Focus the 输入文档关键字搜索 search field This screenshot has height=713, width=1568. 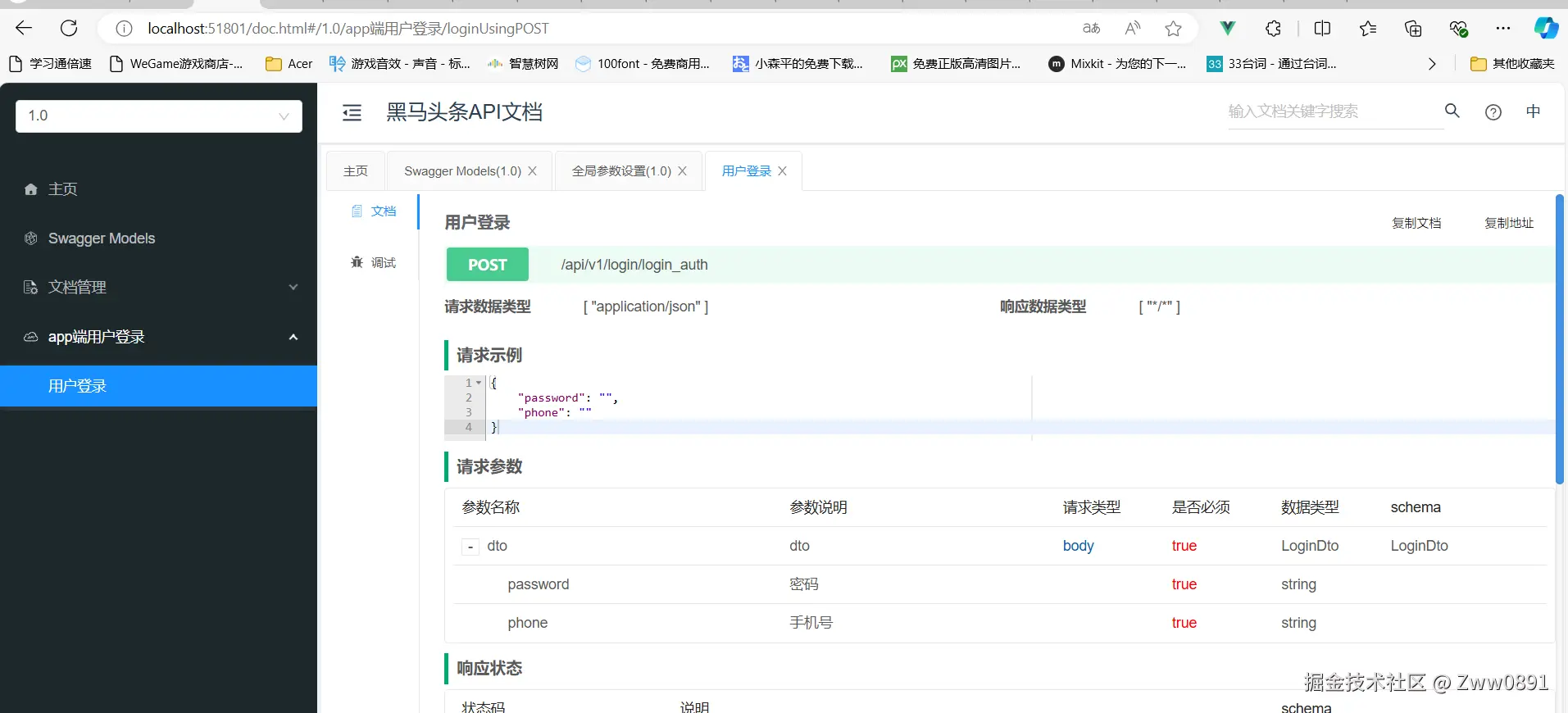point(1334,111)
